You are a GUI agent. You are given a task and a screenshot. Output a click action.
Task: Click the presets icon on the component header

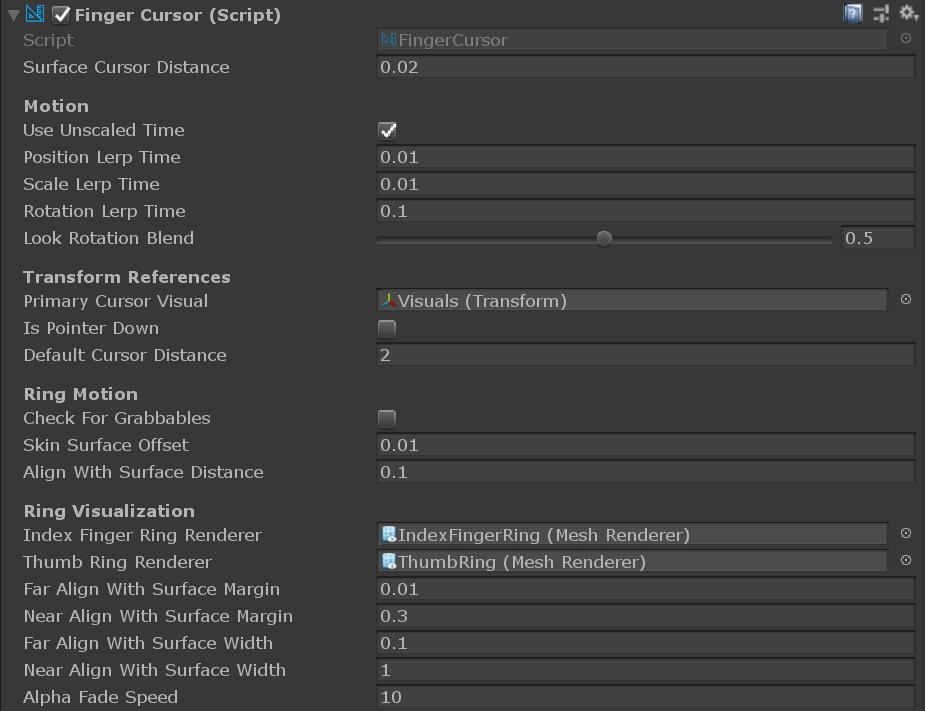click(x=879, y=10)
